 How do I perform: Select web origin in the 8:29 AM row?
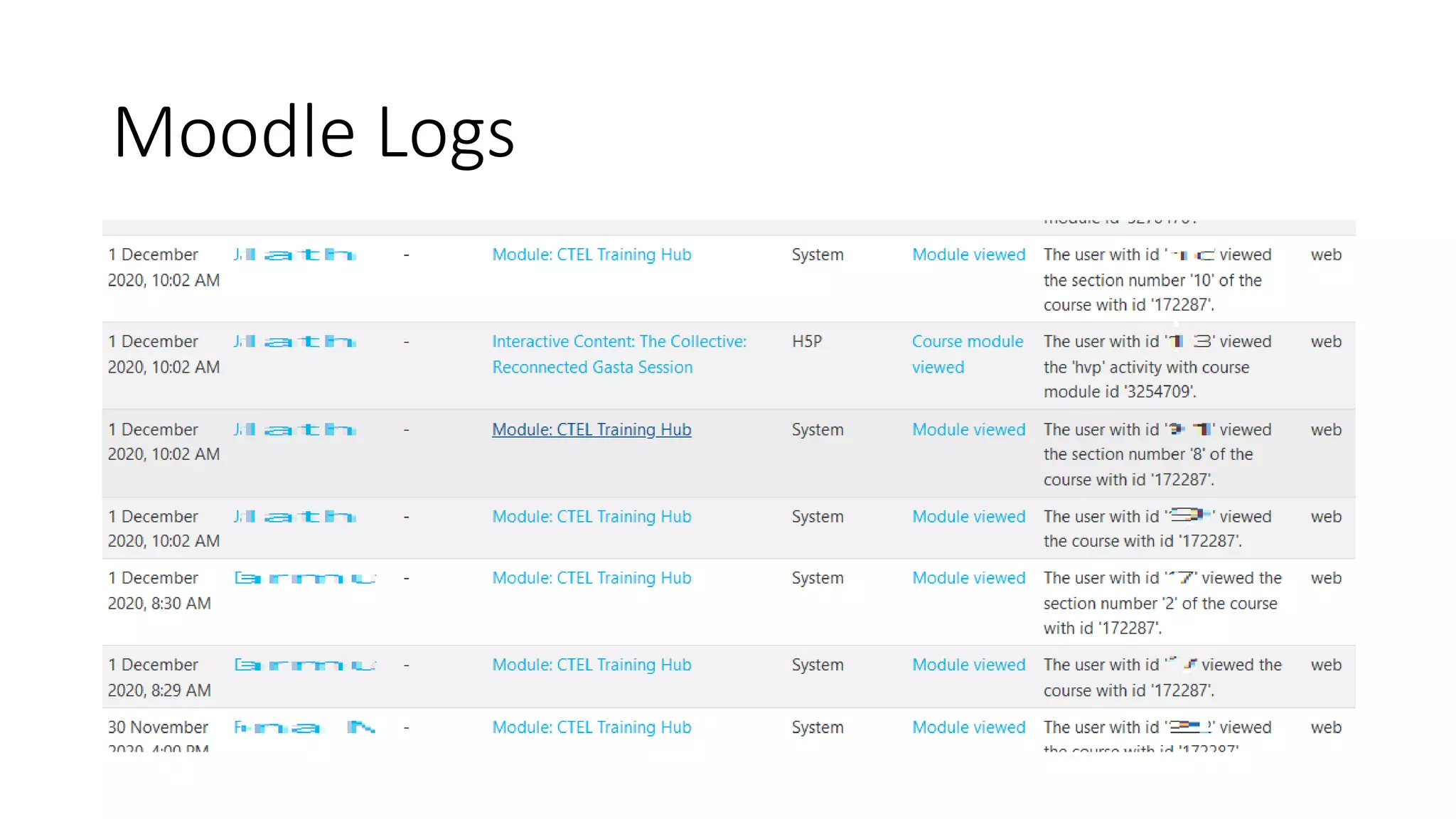click(x=1326, y=665)
